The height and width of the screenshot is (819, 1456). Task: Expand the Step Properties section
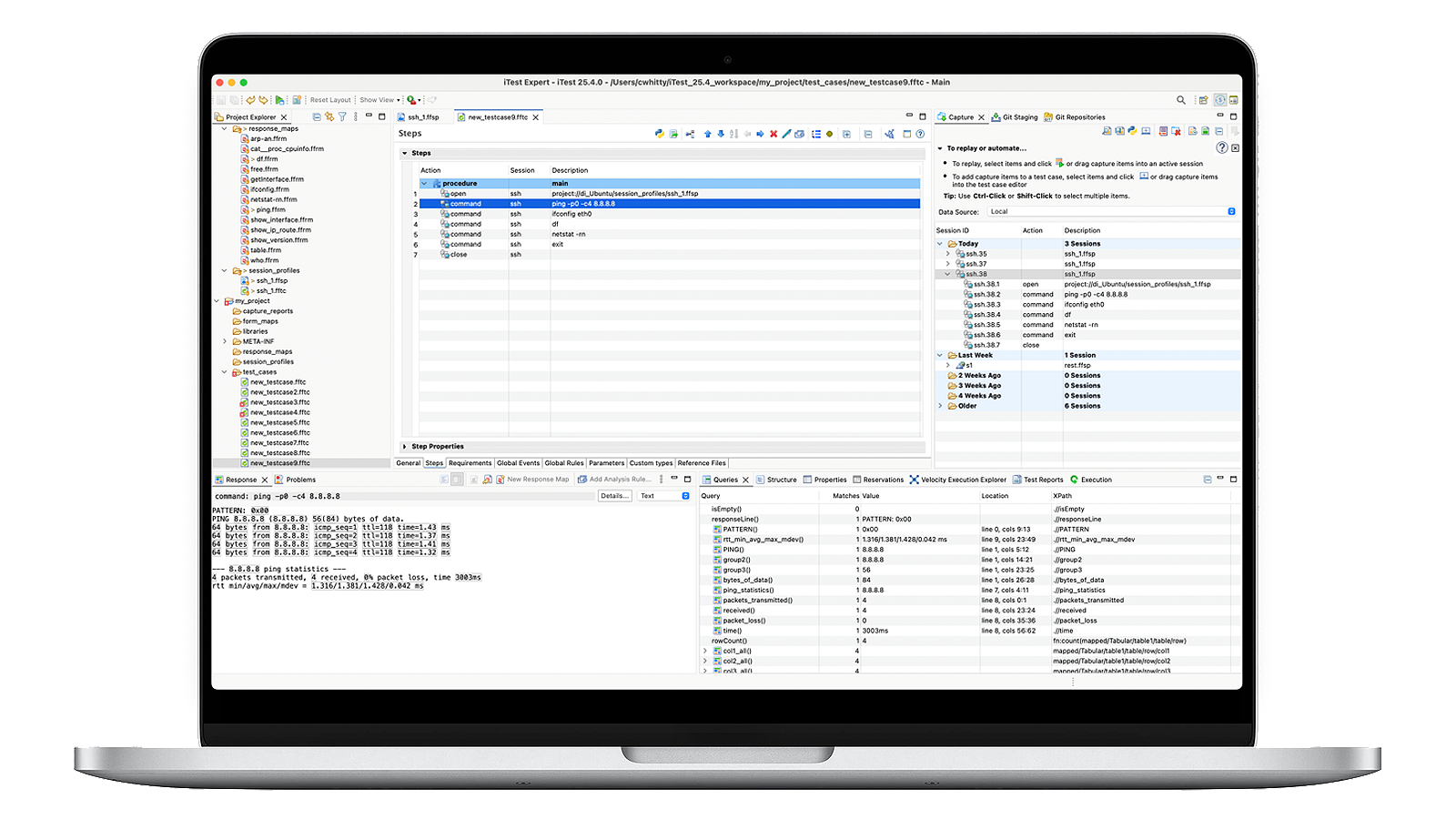click(406, 447)
